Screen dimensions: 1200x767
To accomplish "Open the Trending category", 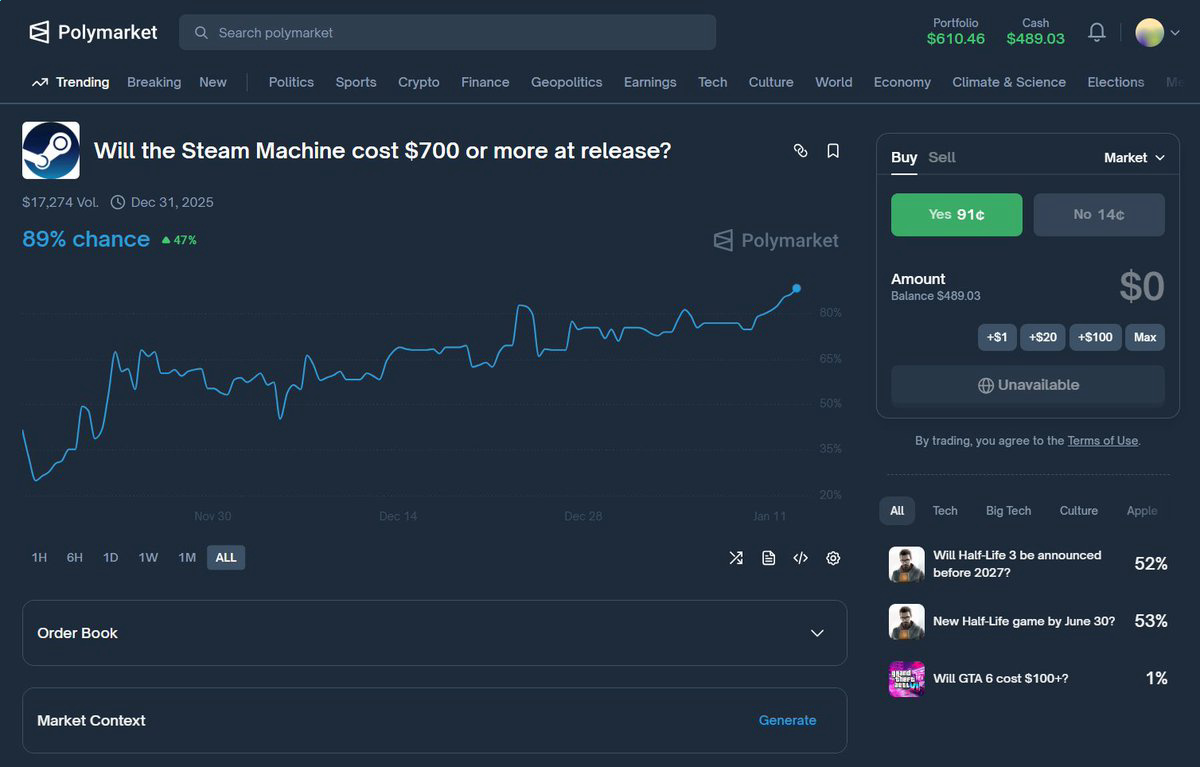I will [x=70, y=82].
